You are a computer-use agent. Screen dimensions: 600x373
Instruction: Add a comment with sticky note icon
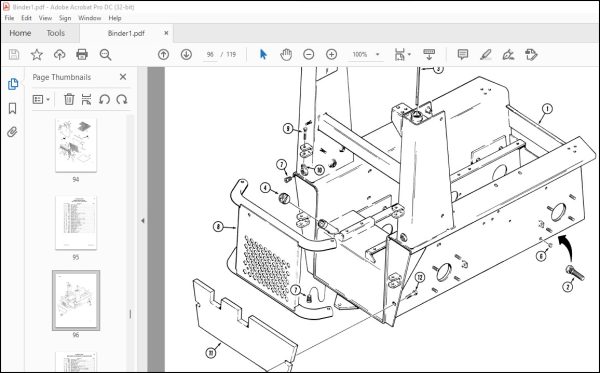coord(463,55)
